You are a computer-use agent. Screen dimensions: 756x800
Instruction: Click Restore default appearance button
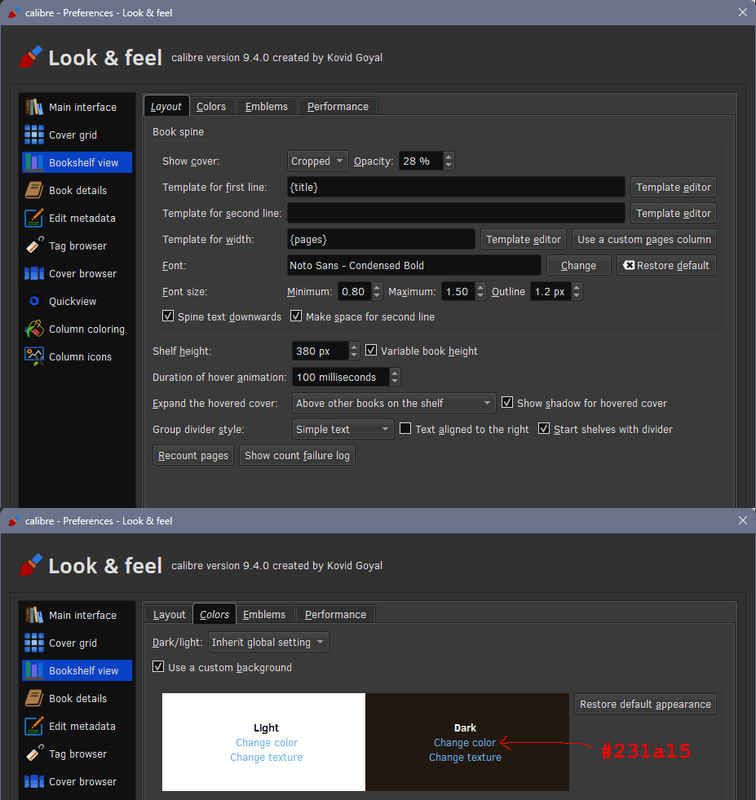pyautogui.click(x=645, y=704)
